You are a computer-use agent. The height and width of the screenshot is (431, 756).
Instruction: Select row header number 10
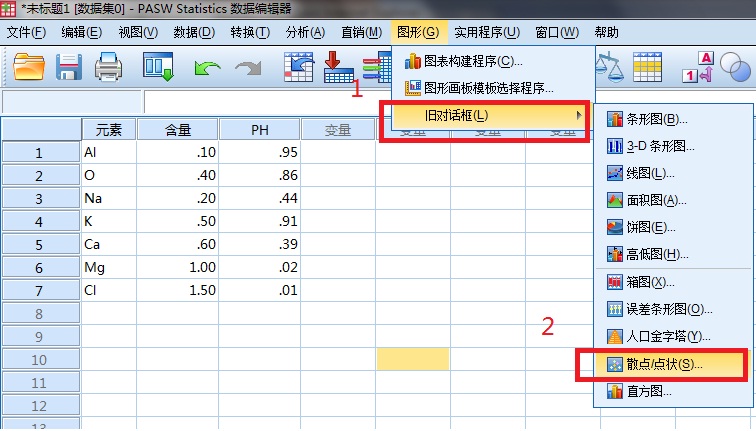40,360
